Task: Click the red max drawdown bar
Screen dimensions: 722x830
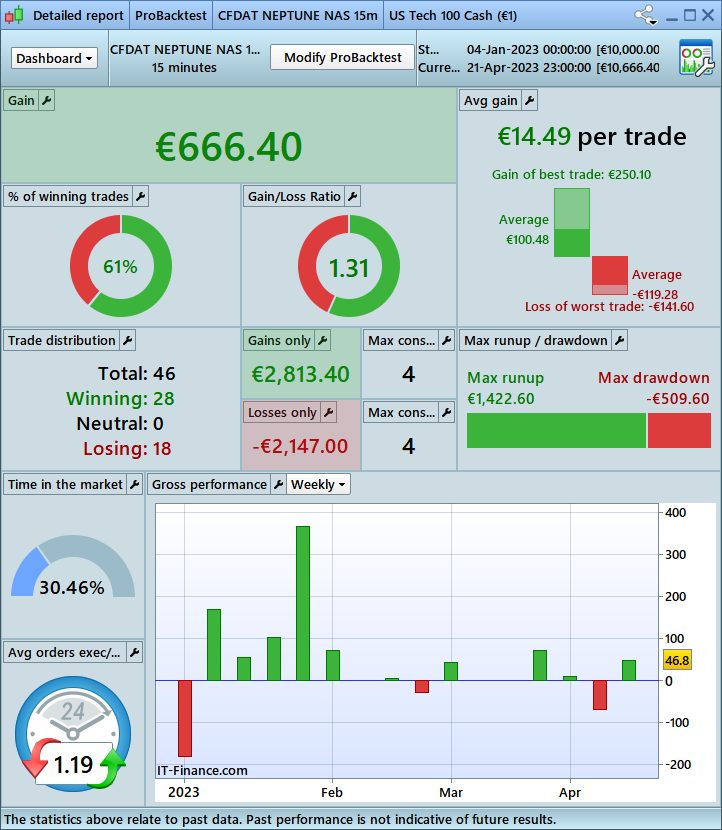Action: pos(679,430)
